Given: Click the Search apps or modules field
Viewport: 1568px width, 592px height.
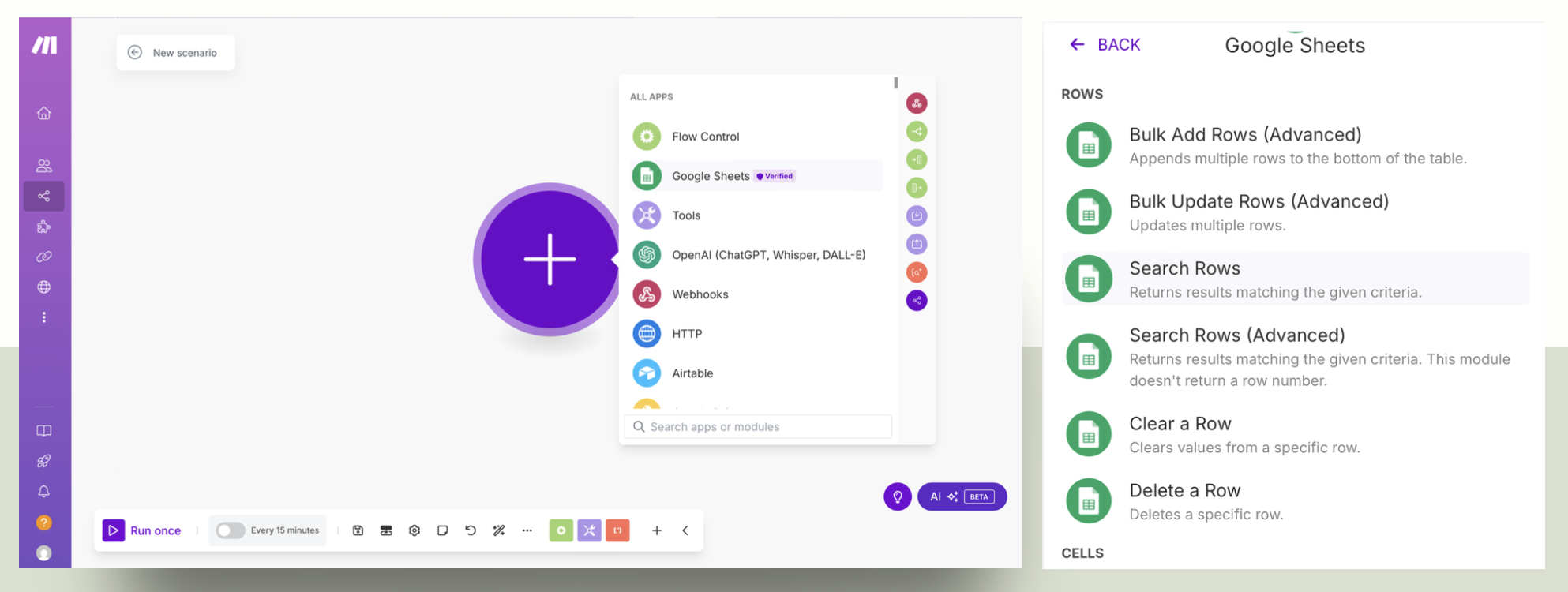Looking at the screenshot, I should 758,427.
